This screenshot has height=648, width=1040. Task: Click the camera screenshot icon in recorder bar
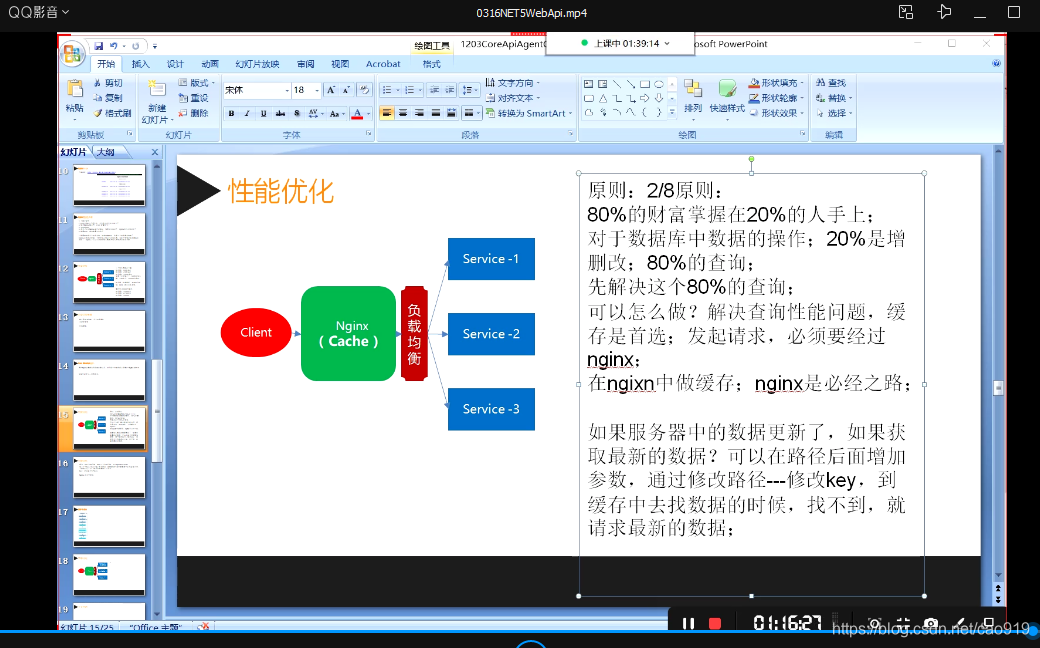coord(931,624)
